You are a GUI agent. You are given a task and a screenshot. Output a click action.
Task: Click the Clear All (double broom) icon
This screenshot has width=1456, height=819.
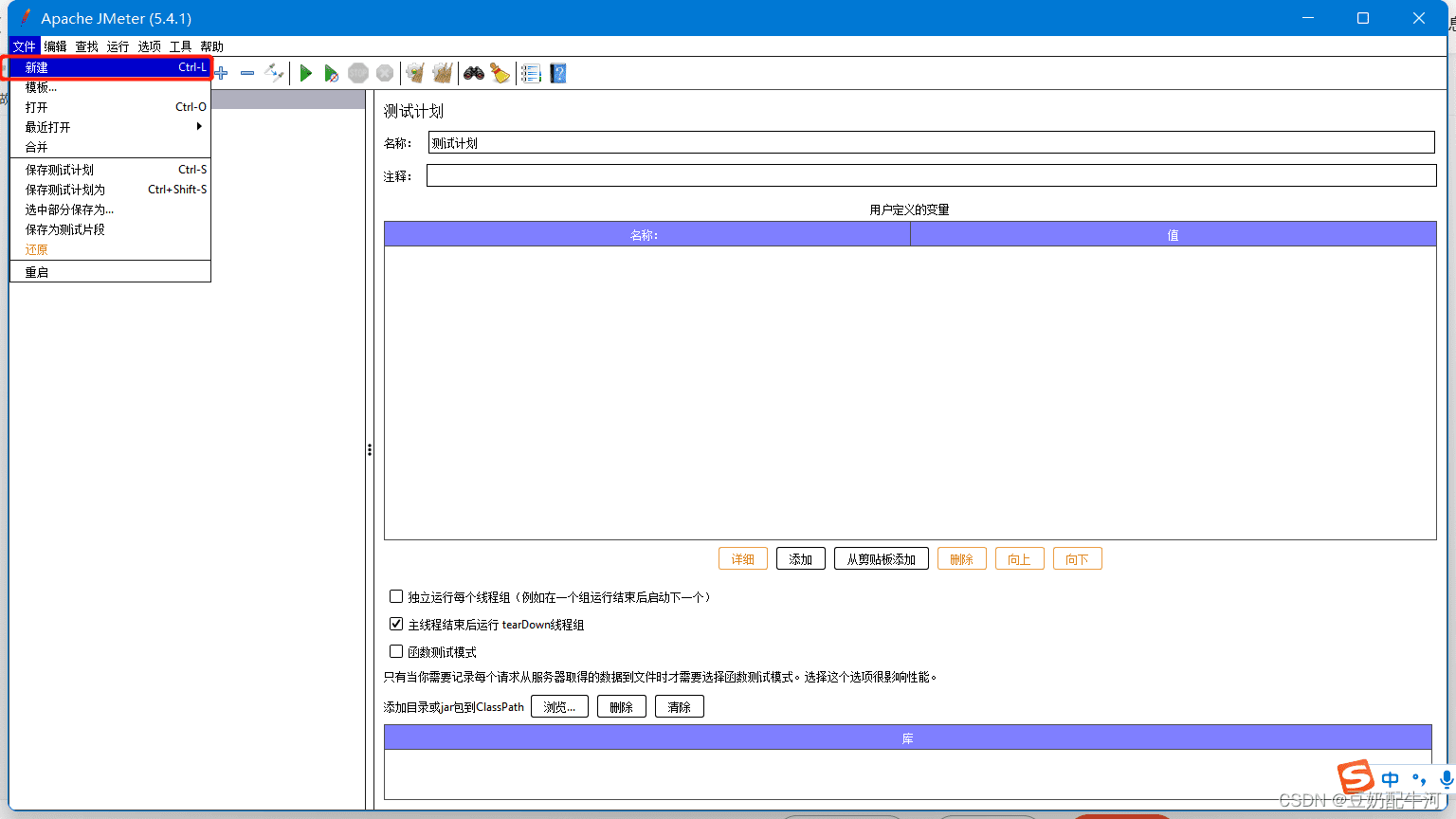coord(442,73)
